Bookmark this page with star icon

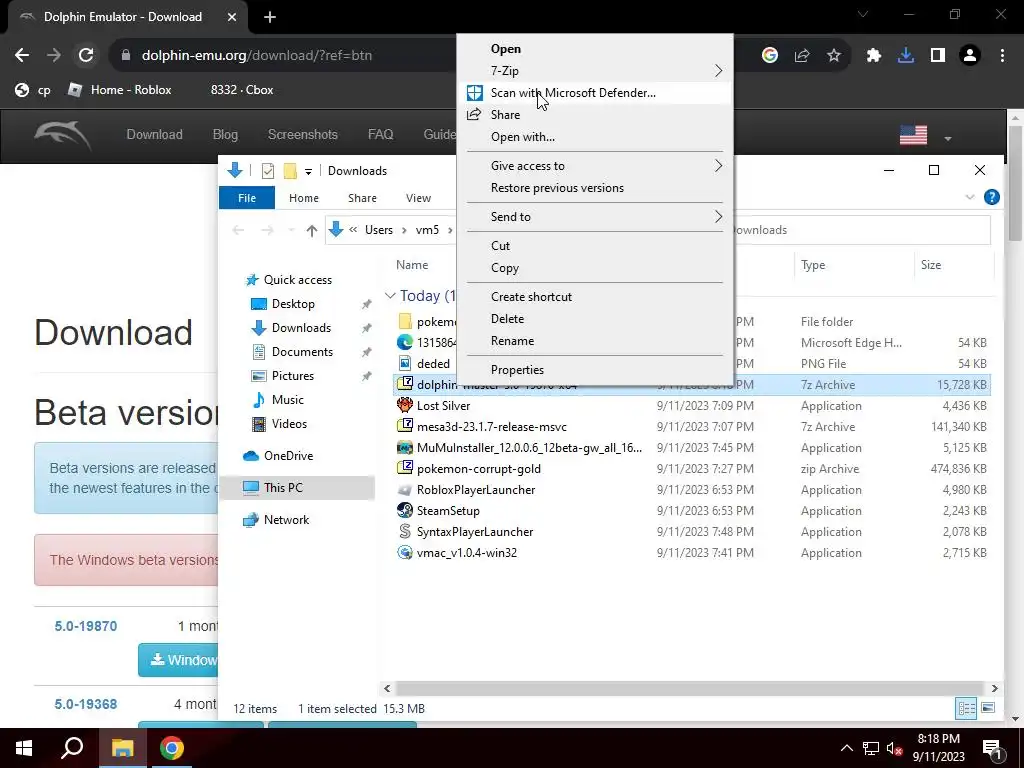point(834,56)
